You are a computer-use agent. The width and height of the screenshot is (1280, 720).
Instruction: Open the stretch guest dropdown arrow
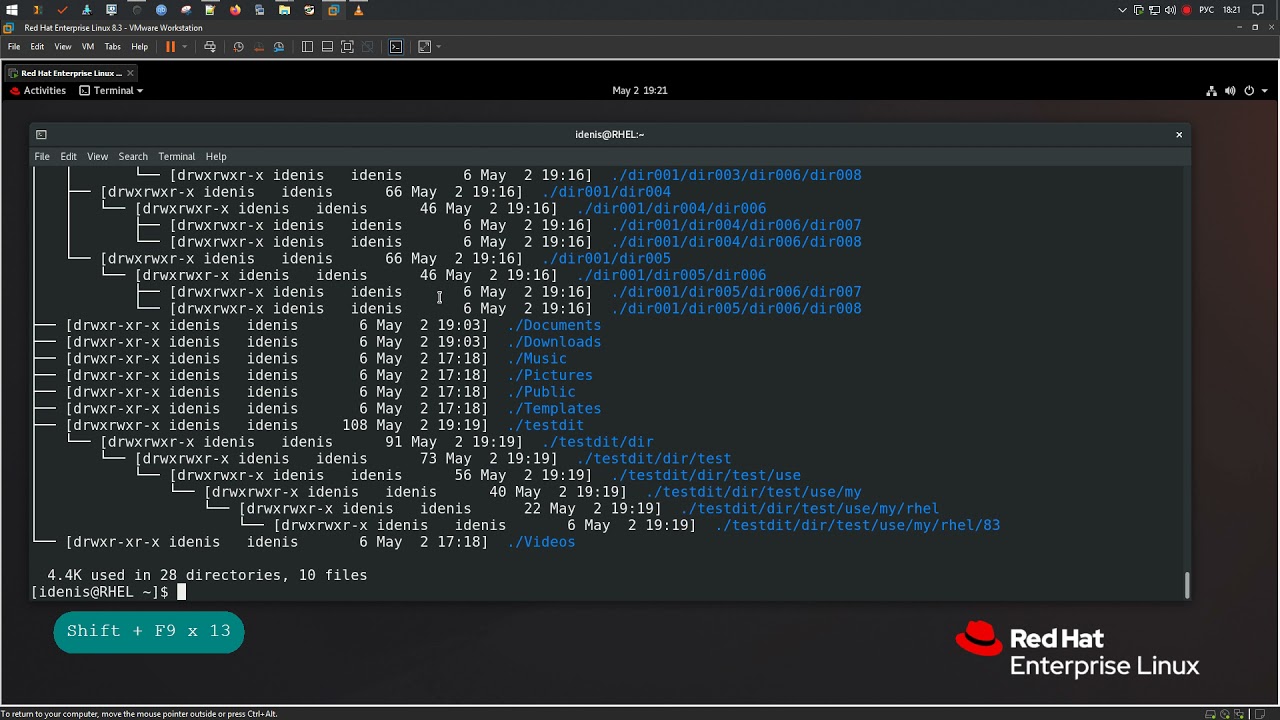(438, 46)
